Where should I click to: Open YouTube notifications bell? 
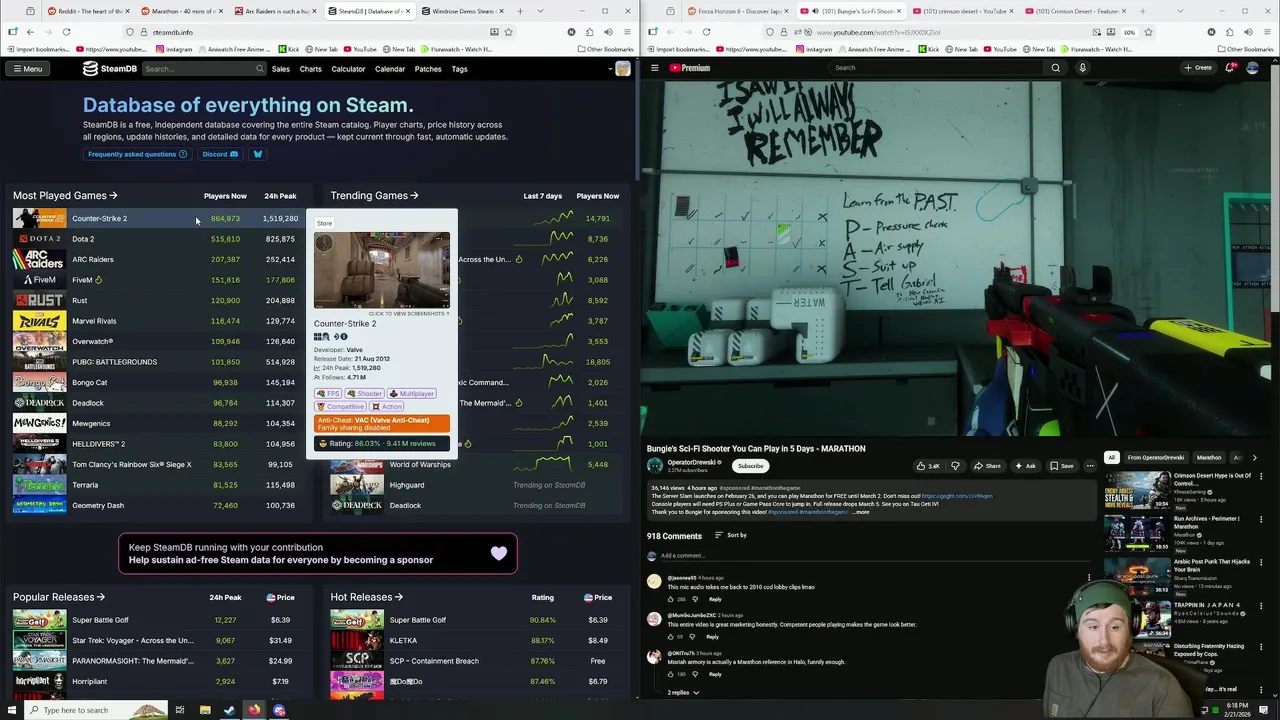coord(1229,68)
